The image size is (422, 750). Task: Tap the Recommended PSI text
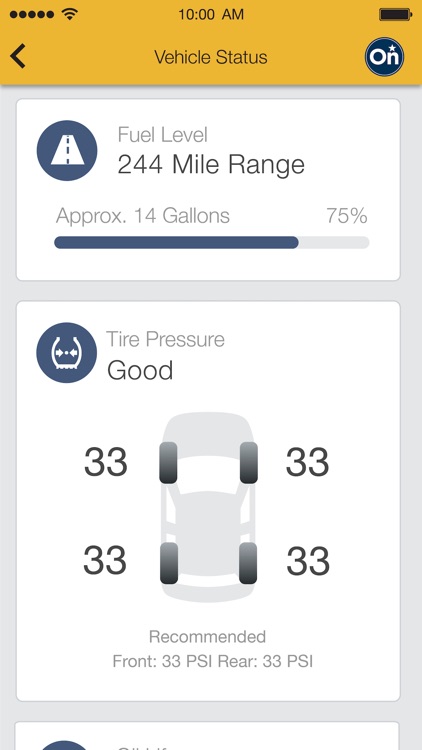pos(212,649)
